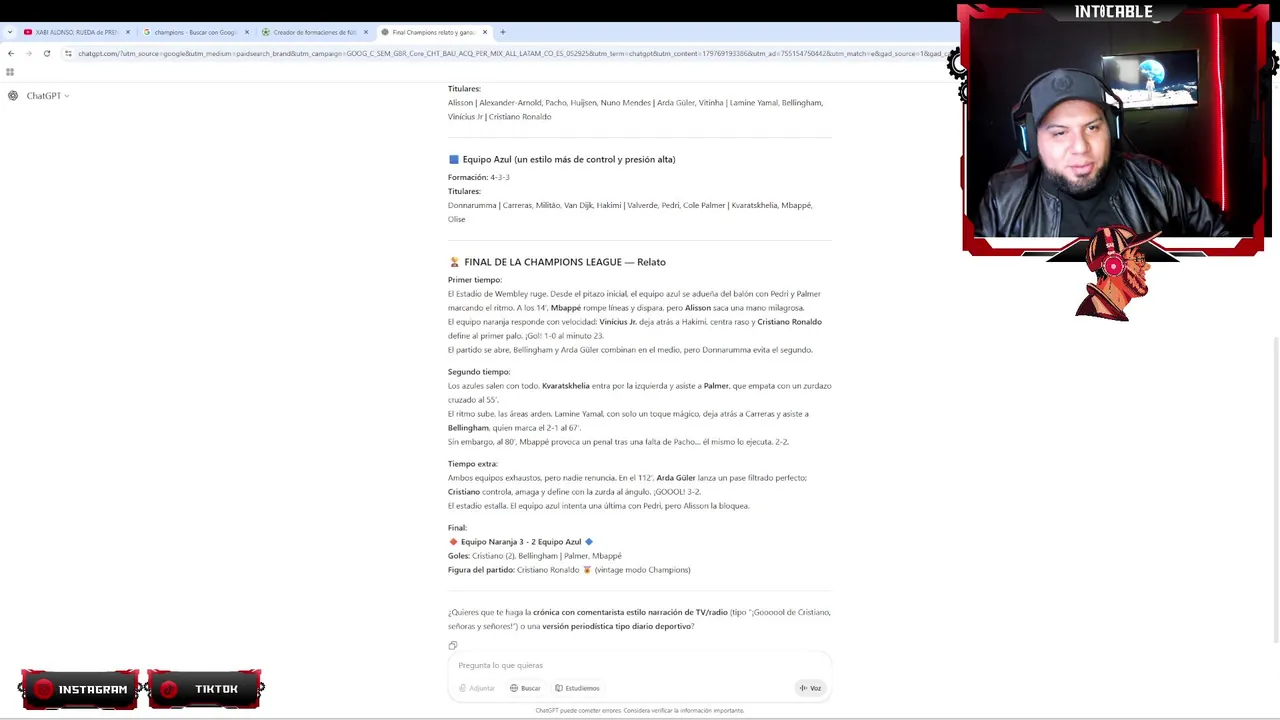Viewport: 1280px width, 720px height.
Task: Click the 'Final:' label above the score
Action: click(x=457, y=528)
